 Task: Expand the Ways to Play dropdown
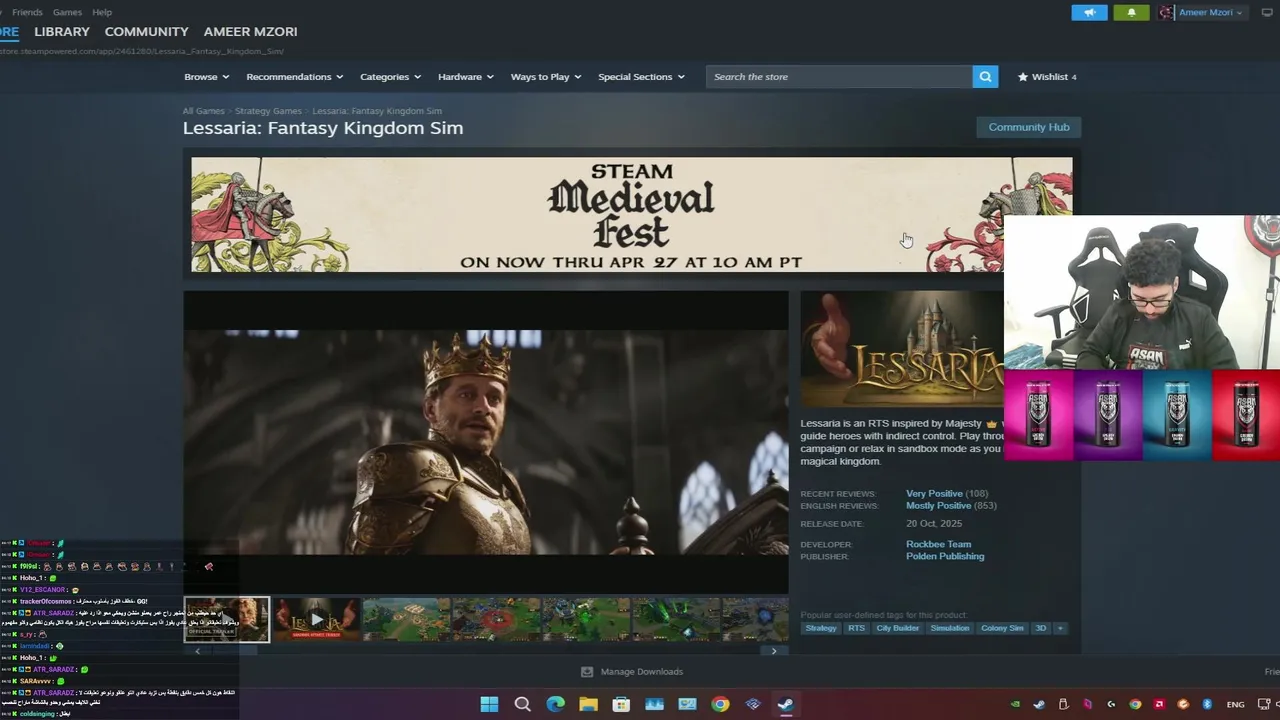click(x=546, y=77)
